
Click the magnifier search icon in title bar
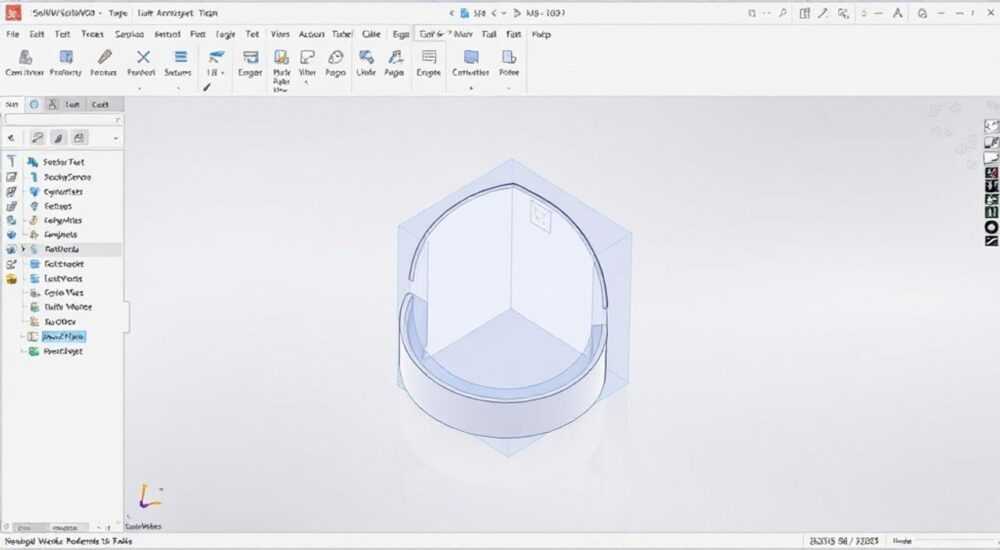click(x=783, y=13)
